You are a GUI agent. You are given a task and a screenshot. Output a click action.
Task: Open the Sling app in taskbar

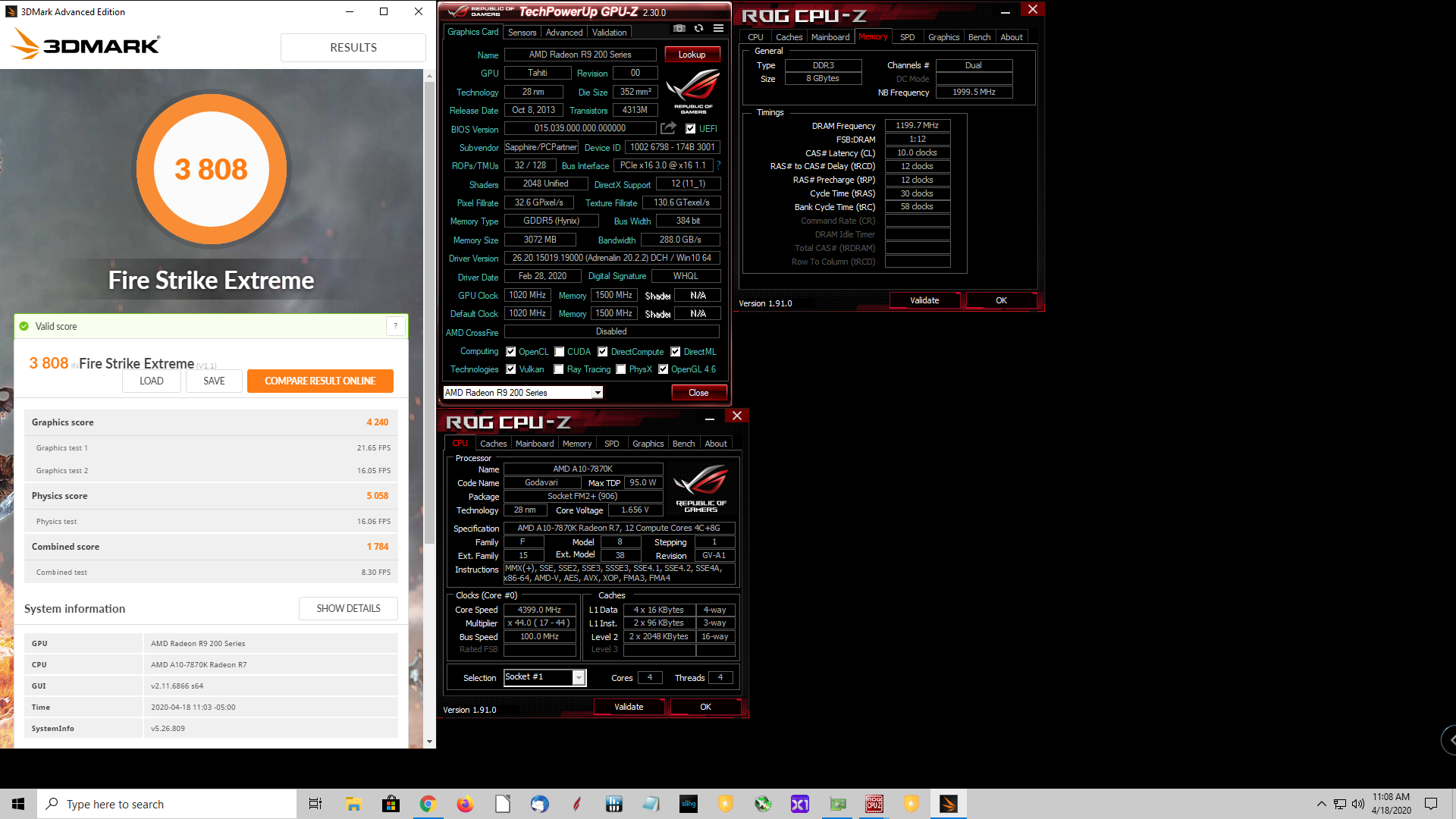point(689,804)
